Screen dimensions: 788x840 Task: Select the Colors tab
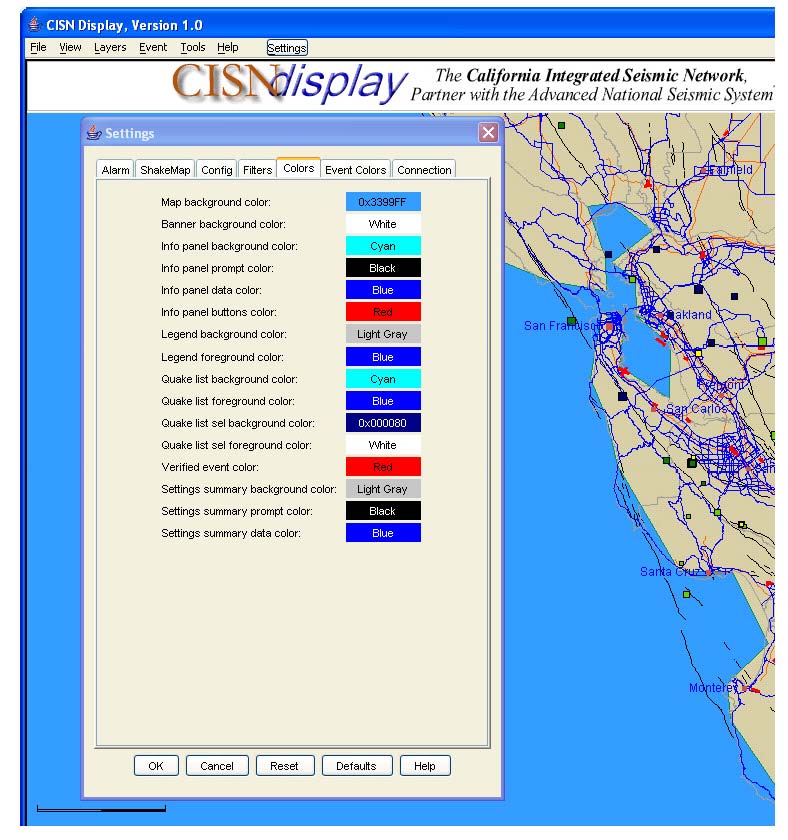(298, 168)
